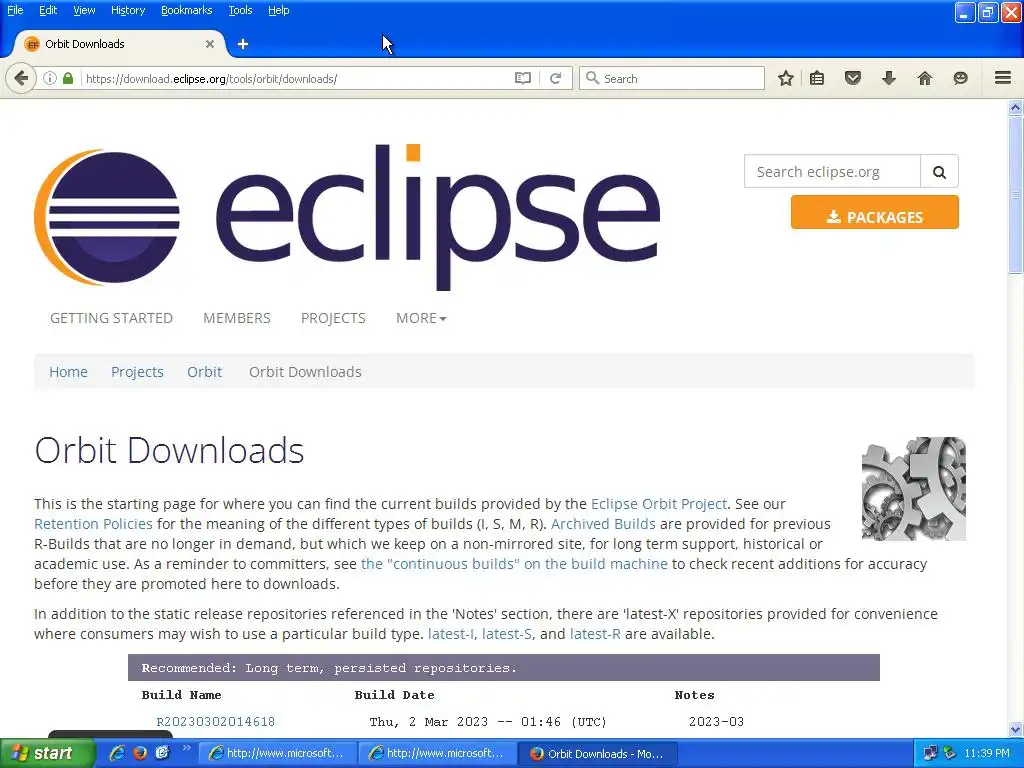Open build R20230302014618 link
The width and height of the screenshot is (1024, 768).
(x=216, y=722)
